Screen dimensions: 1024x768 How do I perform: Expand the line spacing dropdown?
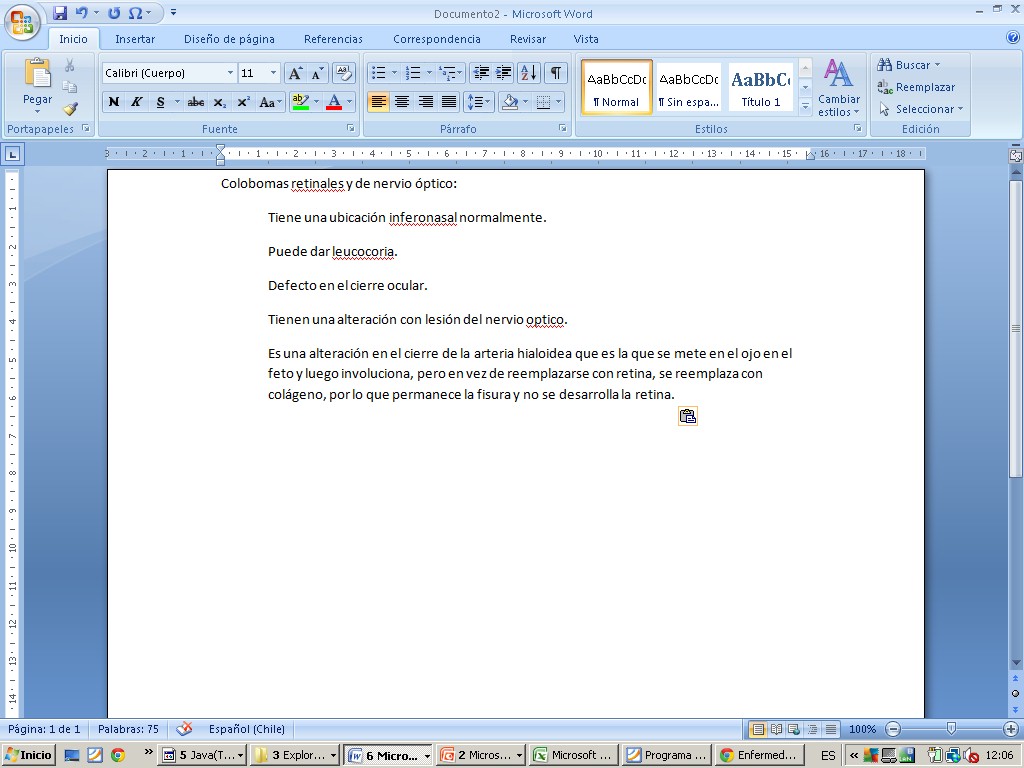[x=487, y=102]
